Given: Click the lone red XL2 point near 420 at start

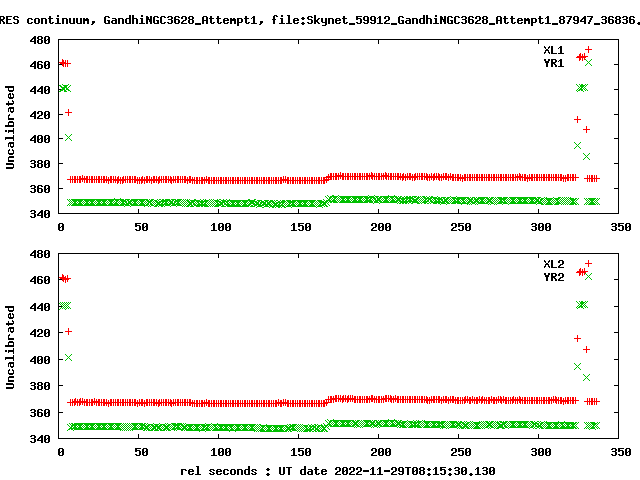Looking at the screenshot, I should tap(69, 331).
